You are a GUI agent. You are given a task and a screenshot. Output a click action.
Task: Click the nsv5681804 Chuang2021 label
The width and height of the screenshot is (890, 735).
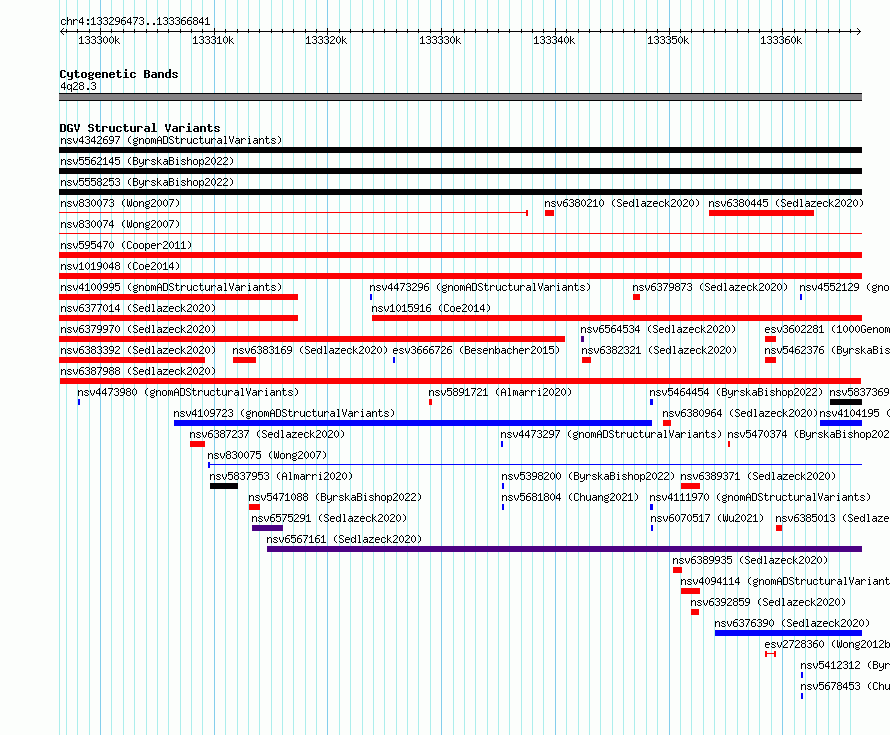pos(570,497)
